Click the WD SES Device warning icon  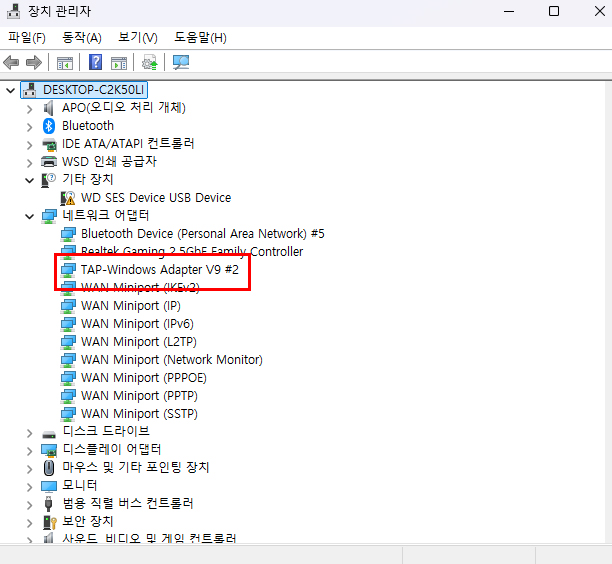[68, 198]
